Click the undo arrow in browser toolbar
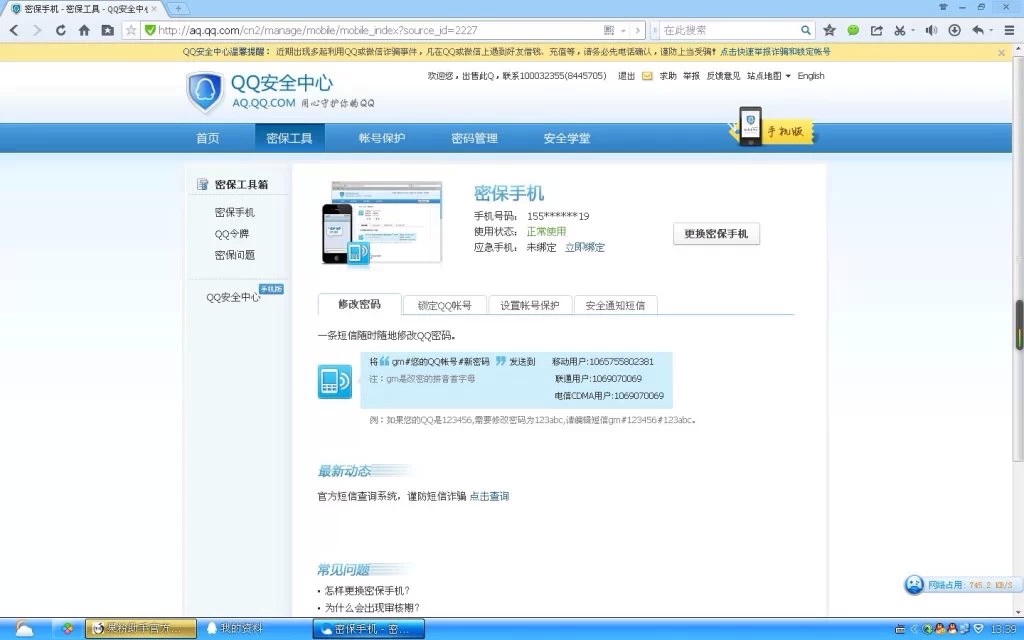 [x=978, y=30]
